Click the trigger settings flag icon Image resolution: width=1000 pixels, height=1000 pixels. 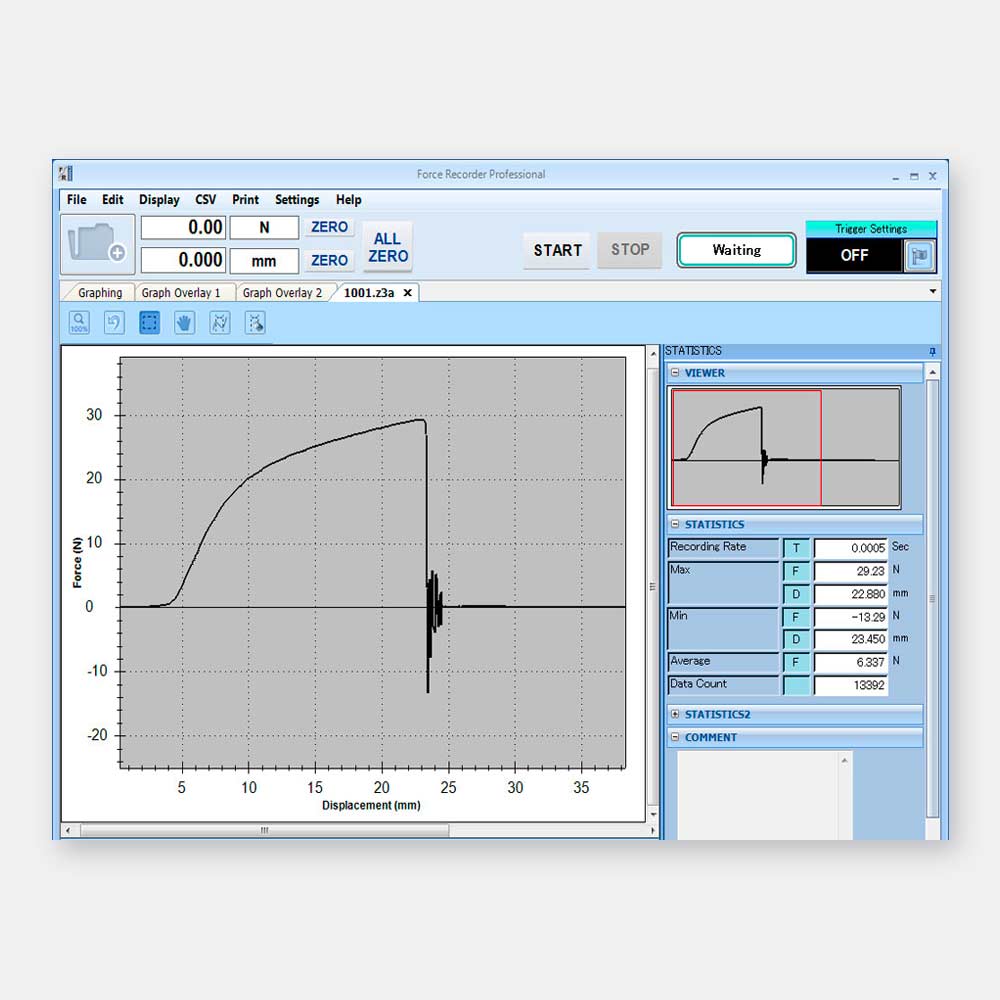pyautogui.click(x=919, y=256)
